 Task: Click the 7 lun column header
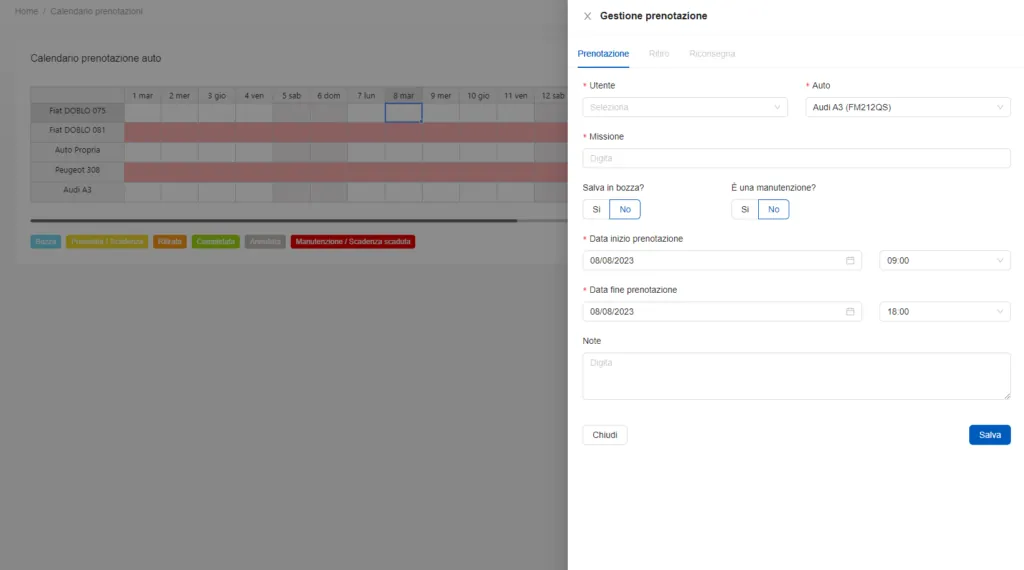coord(366,95)
